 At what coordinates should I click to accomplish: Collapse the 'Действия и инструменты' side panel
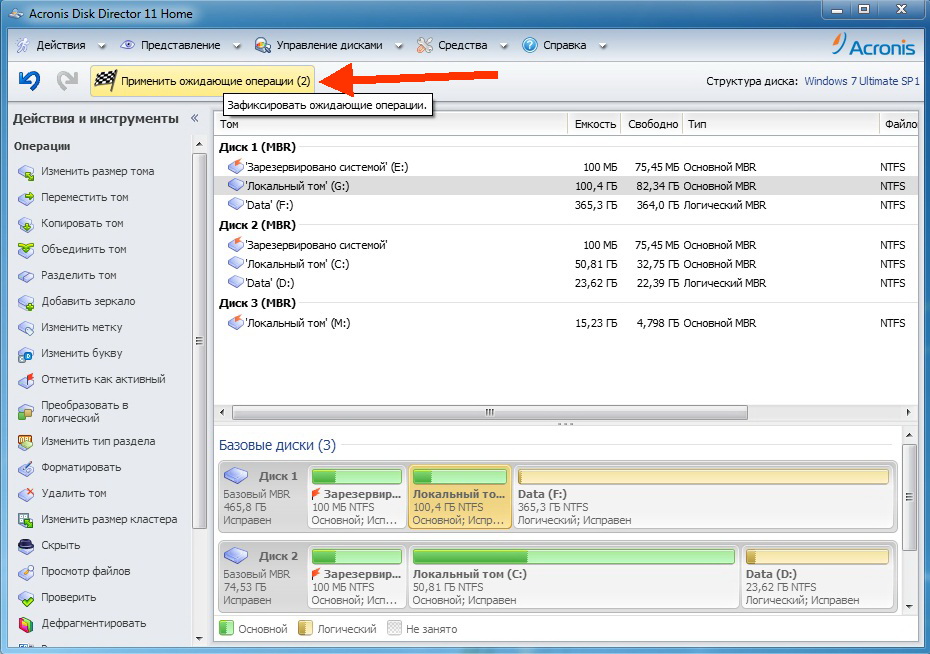coord(194,119)
